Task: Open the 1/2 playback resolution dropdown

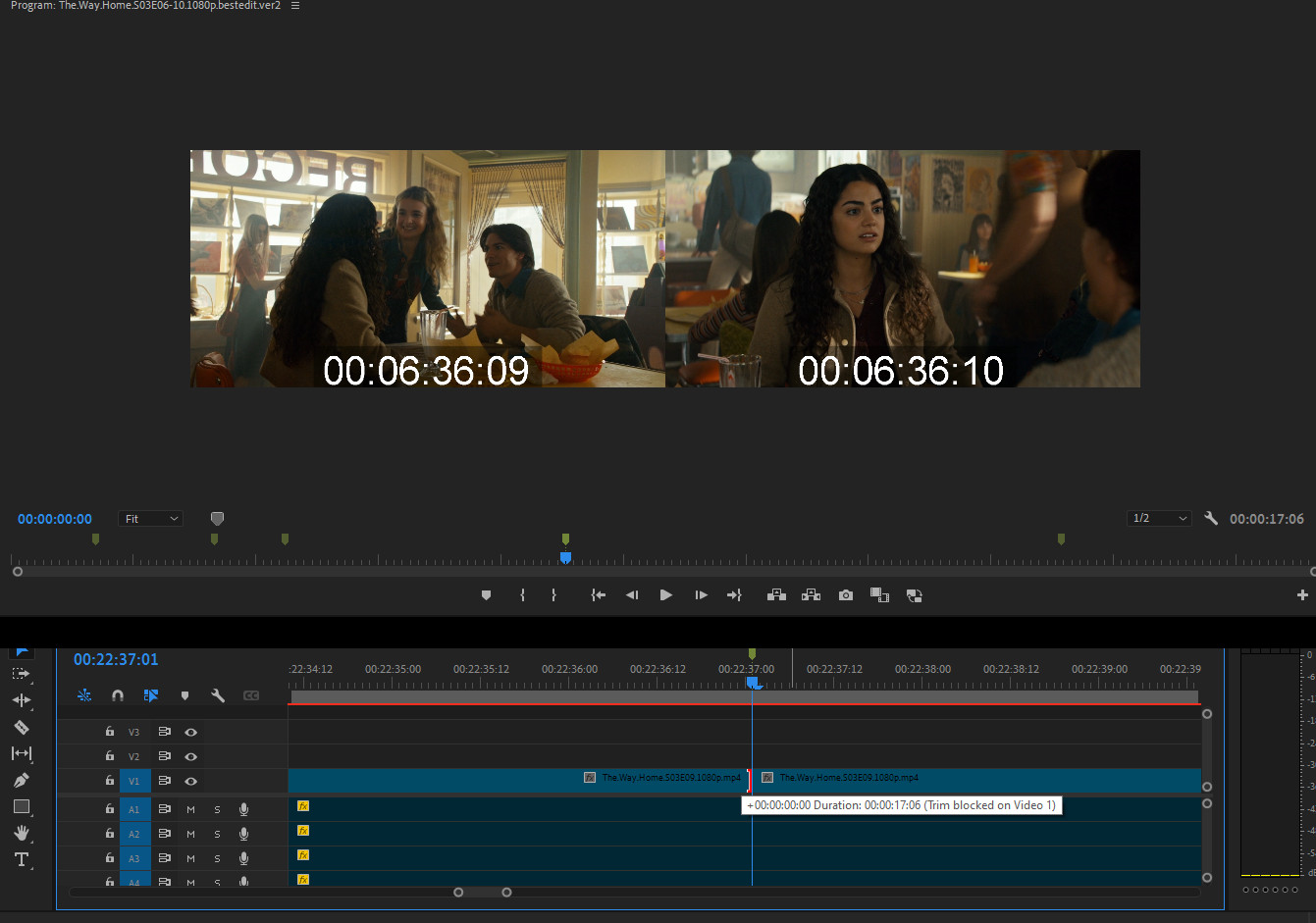Action: (1159, 518)
